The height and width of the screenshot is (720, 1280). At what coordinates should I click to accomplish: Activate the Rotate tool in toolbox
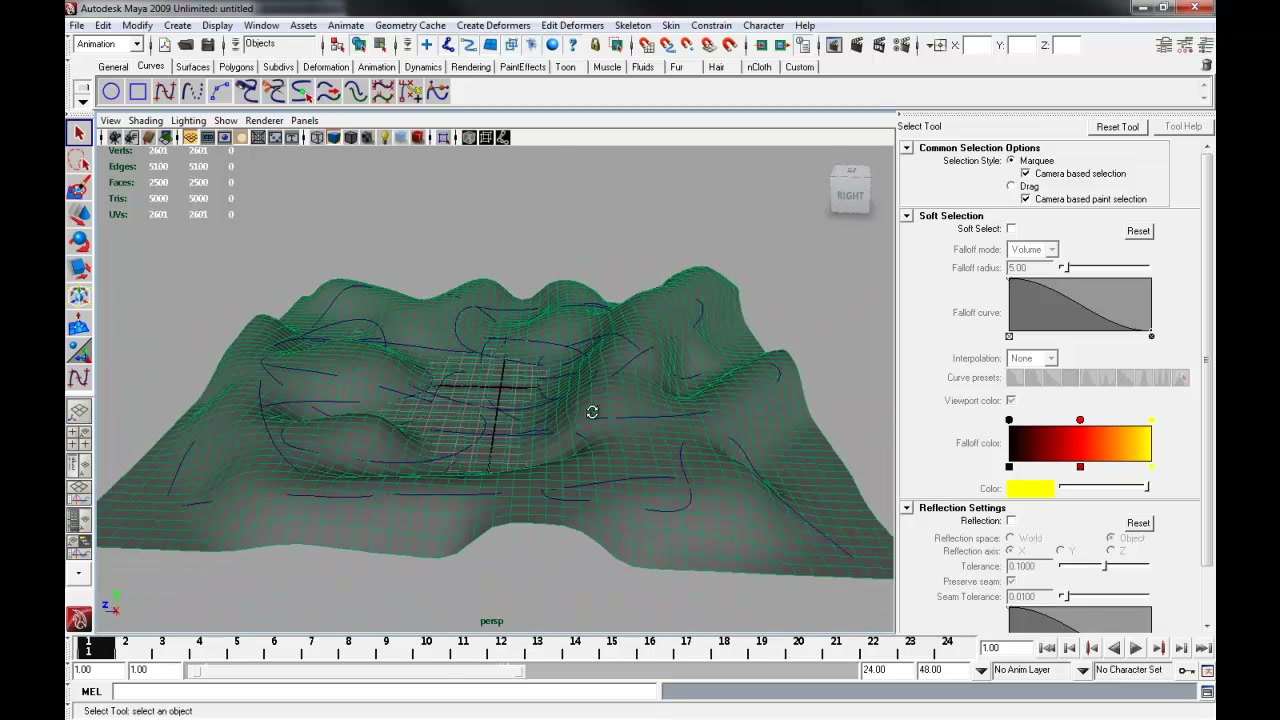pos(79,241)
